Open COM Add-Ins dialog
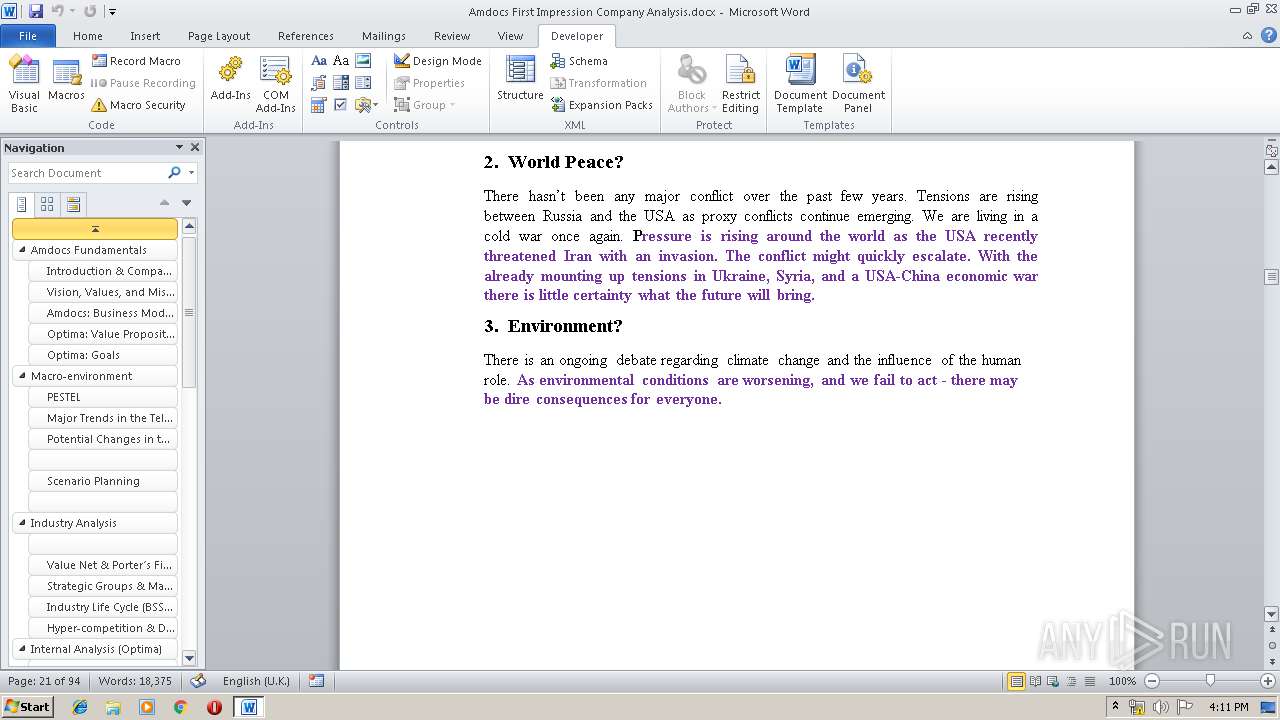Image resolution: width=1280 pixels, height=720 pixels. point(275,84)
